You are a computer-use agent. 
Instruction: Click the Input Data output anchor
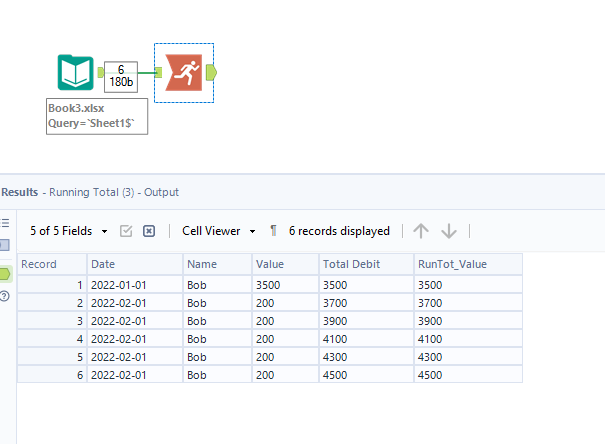tap(99, 73)
